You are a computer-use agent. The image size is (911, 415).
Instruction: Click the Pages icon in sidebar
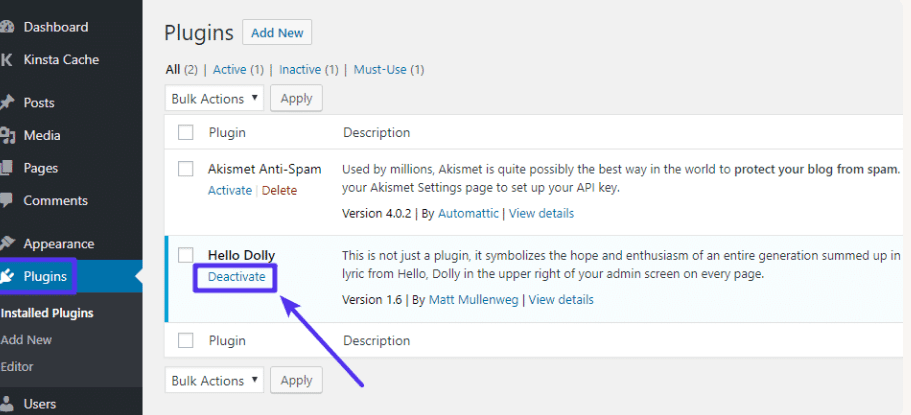point(7,168)
